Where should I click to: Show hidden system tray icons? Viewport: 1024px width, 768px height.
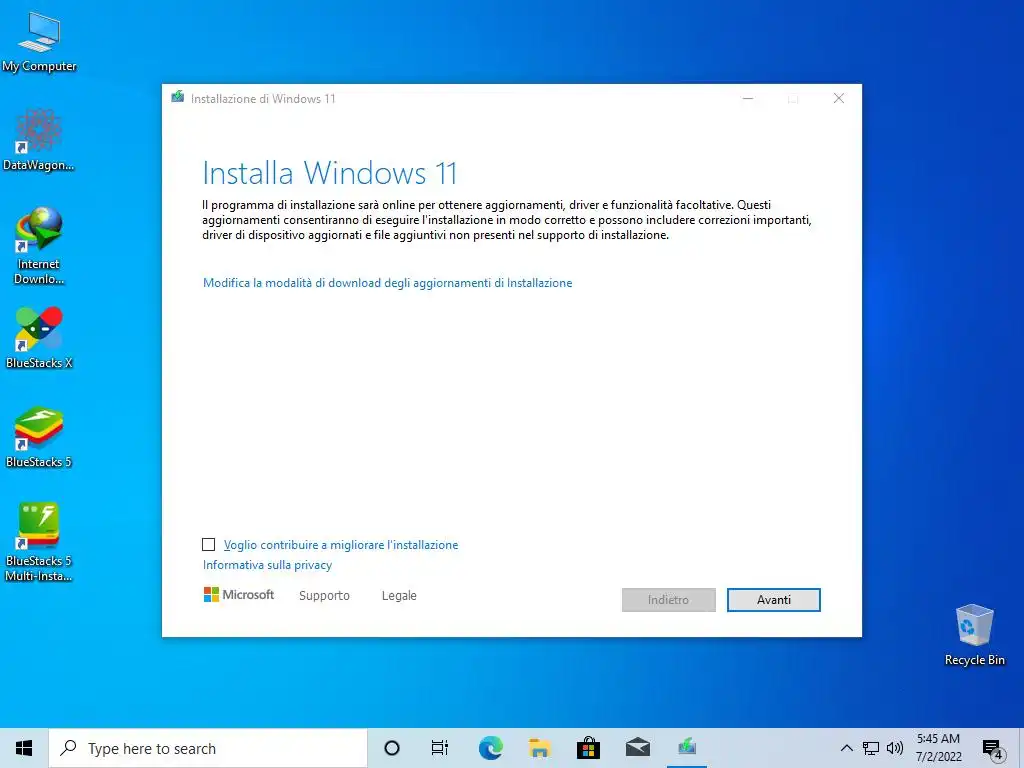coord(846,748)
